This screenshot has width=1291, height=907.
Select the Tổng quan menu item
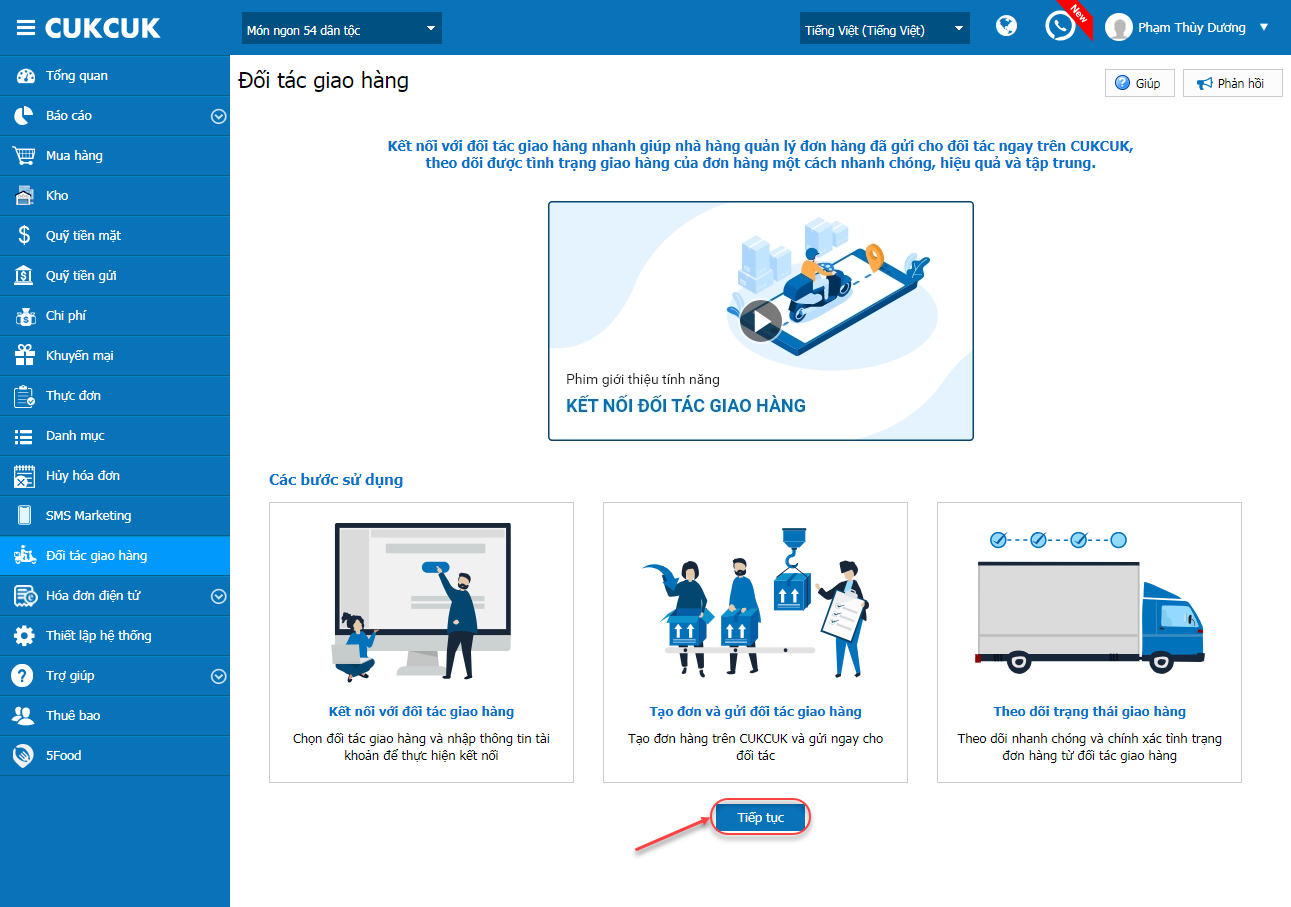pos(115,76)
